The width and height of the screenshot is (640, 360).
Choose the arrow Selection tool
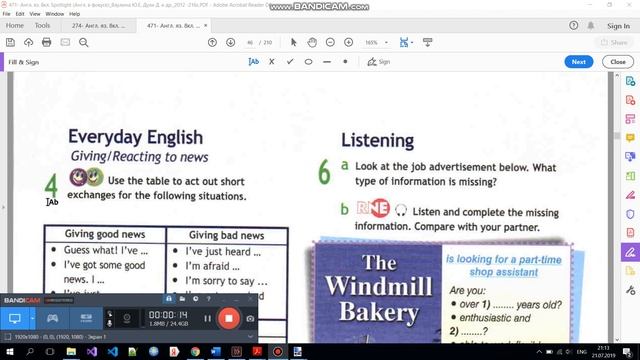pyautogui.click(x=293, y=42)
